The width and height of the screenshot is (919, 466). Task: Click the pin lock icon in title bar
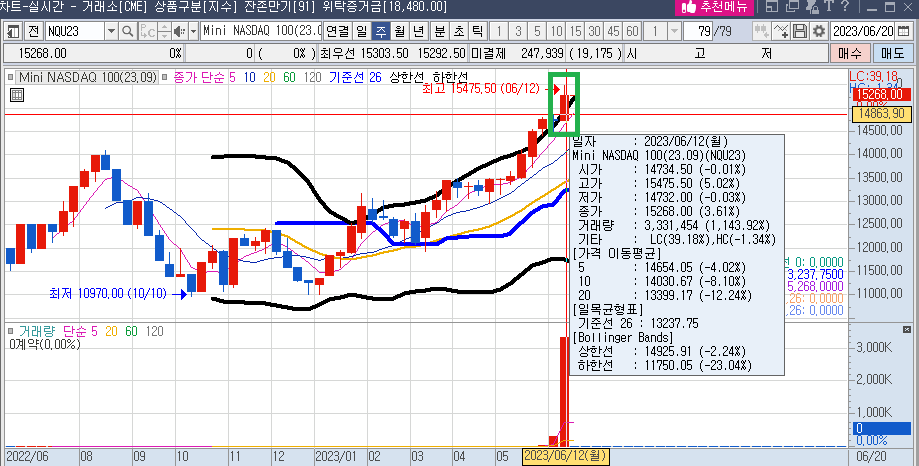tap(812, 6)
